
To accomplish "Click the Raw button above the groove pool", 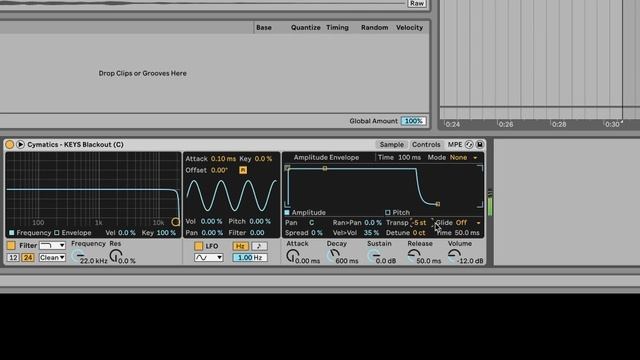I will [x=417, y=3].
